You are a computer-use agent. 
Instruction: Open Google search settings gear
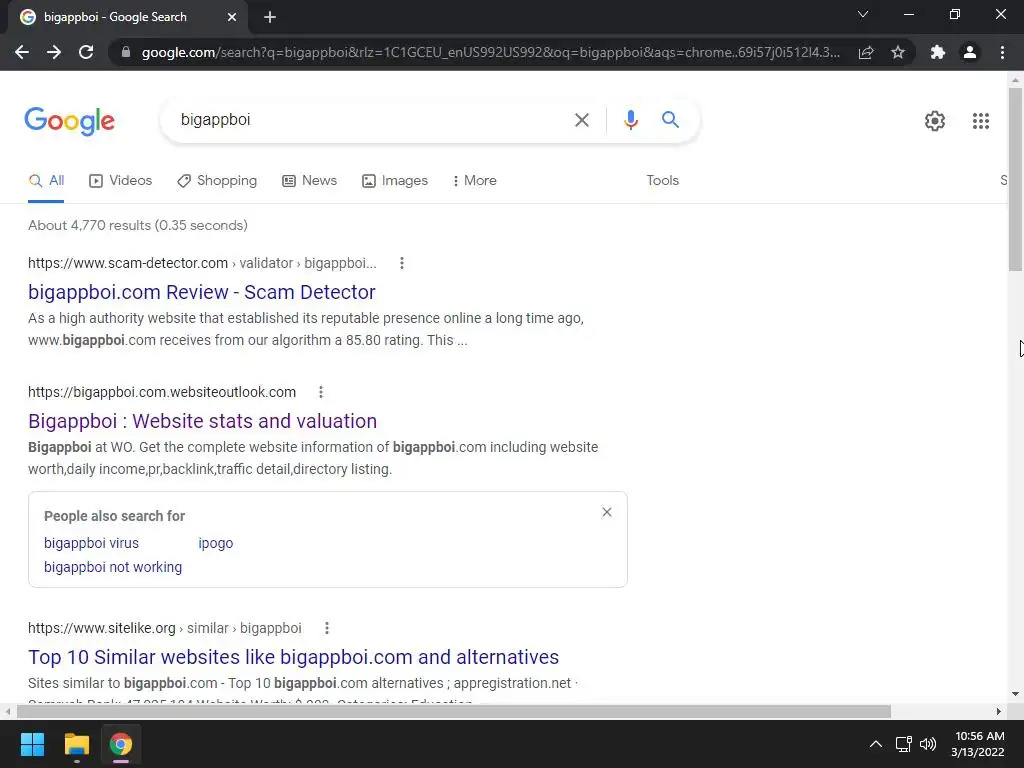point(935,121)
